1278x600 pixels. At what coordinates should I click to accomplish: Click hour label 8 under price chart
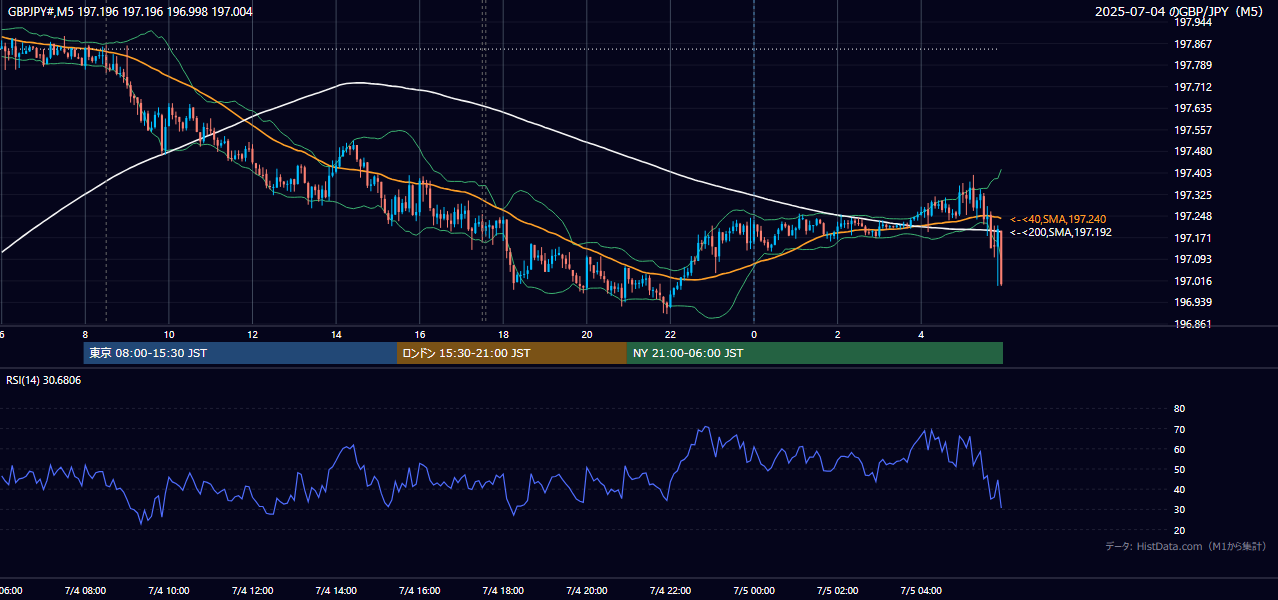pos(85,334)
